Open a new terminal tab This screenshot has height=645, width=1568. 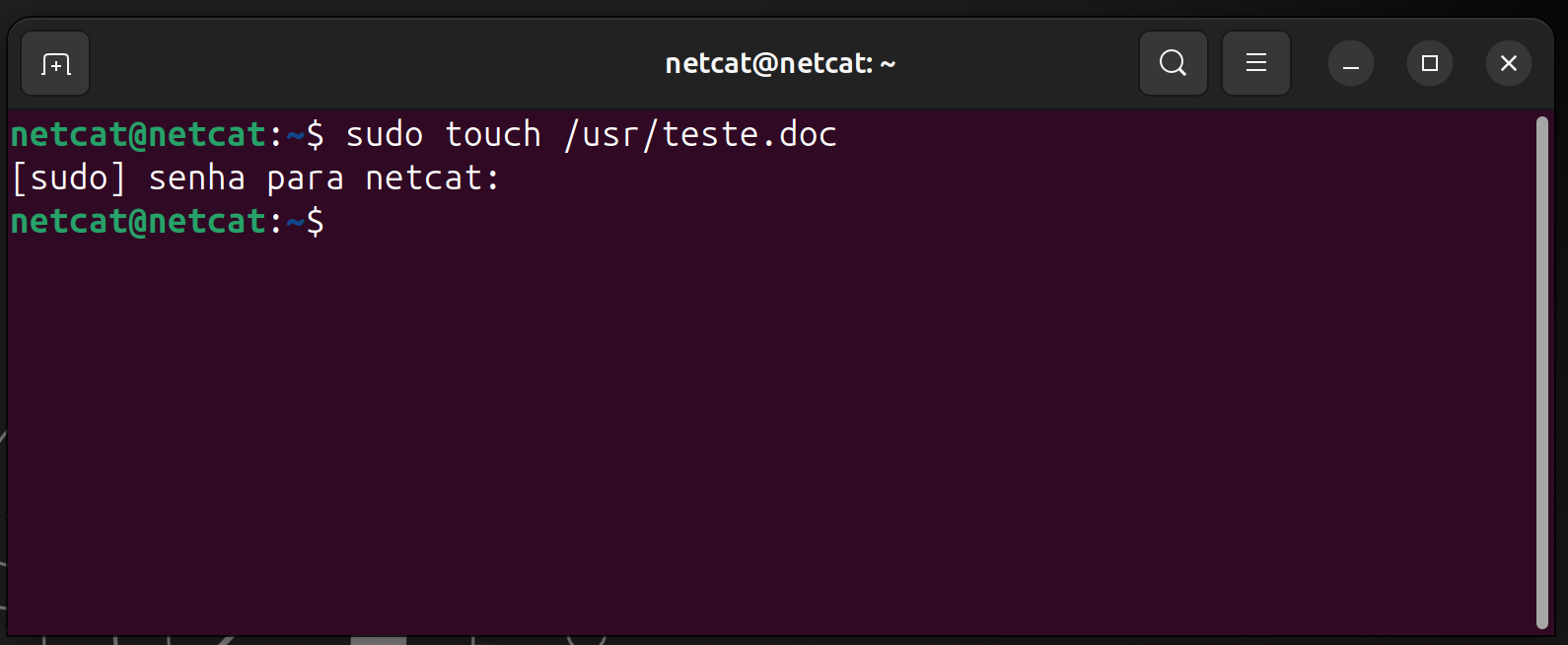pos(55,64)
